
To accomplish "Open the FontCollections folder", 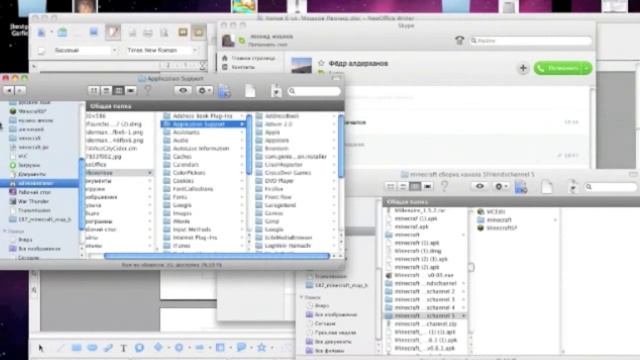I will tap(193, 189).
